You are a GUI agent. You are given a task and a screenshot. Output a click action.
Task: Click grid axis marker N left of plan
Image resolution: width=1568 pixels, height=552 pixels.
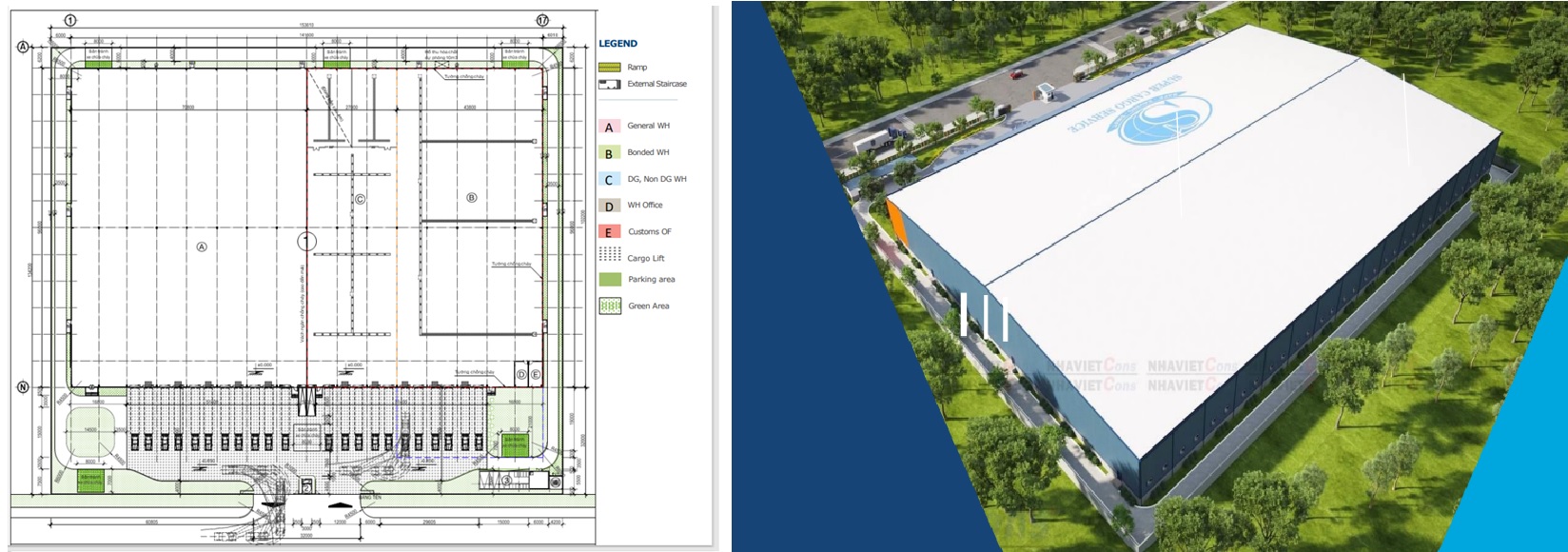tap(23, 387)
